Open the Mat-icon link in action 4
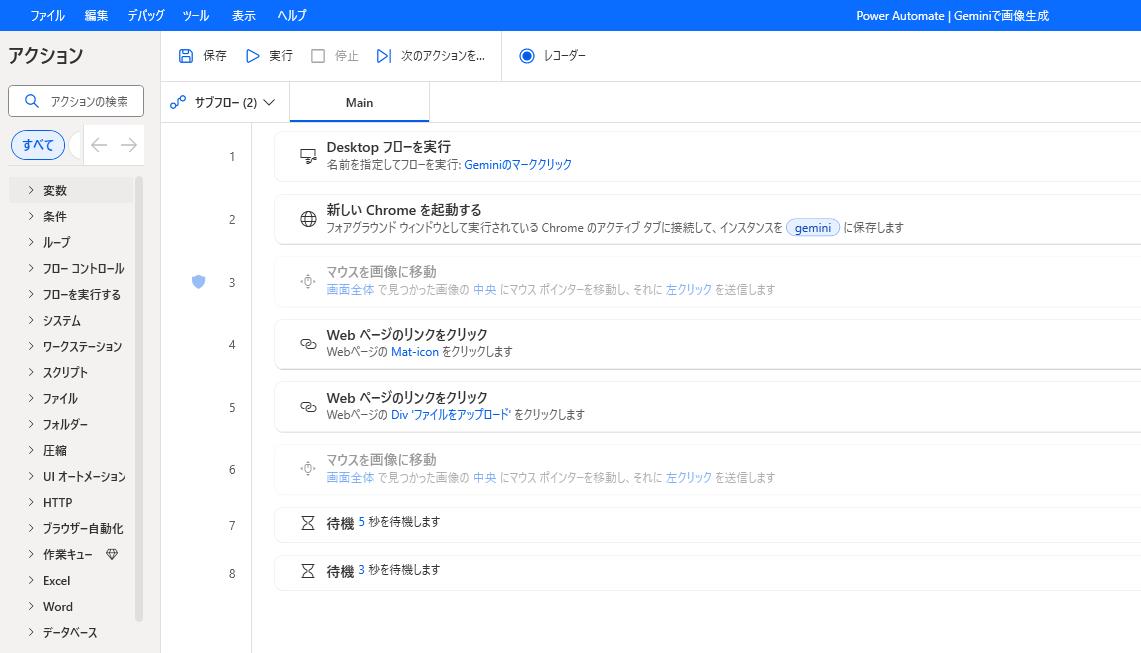This screenshot has width=1141, height=653. tap(415, 351)
